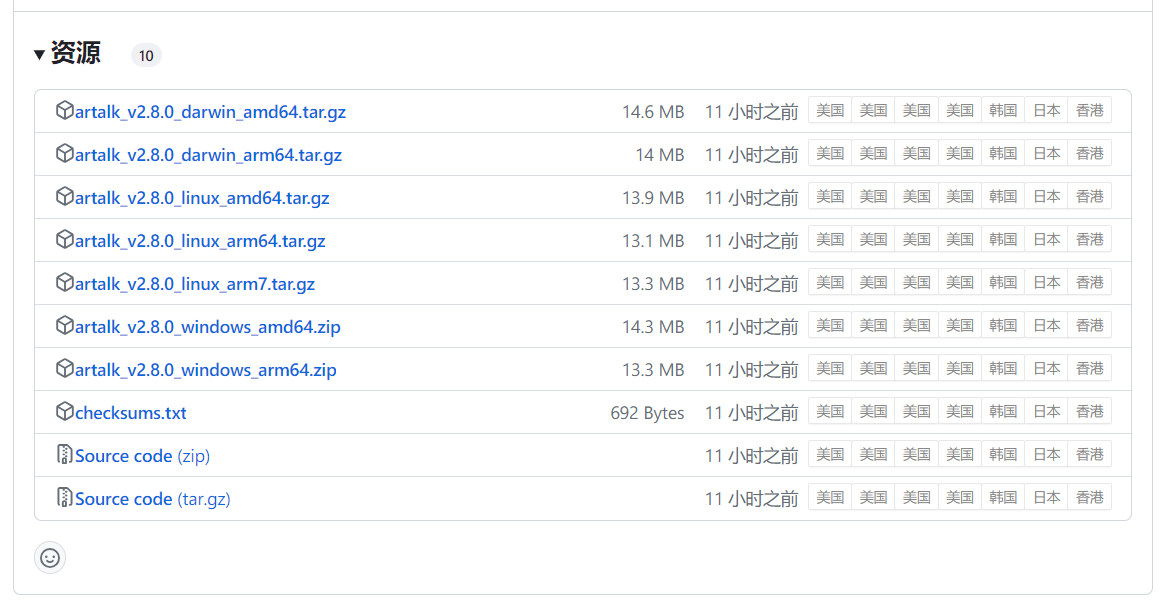Click zip file icon beside Source code (zip)
This screenshot has width=1163, height=609.
[64, 455]
